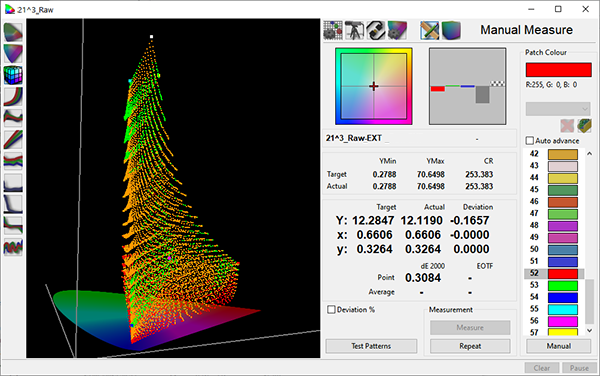Select patch 49 magenta-pink swatch

point(563,238)
